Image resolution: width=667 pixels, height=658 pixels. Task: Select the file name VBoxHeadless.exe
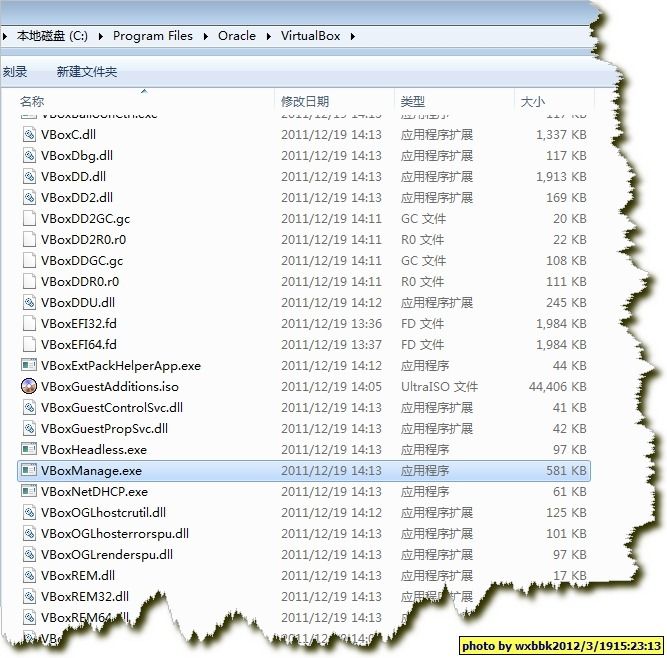[94, 450]
